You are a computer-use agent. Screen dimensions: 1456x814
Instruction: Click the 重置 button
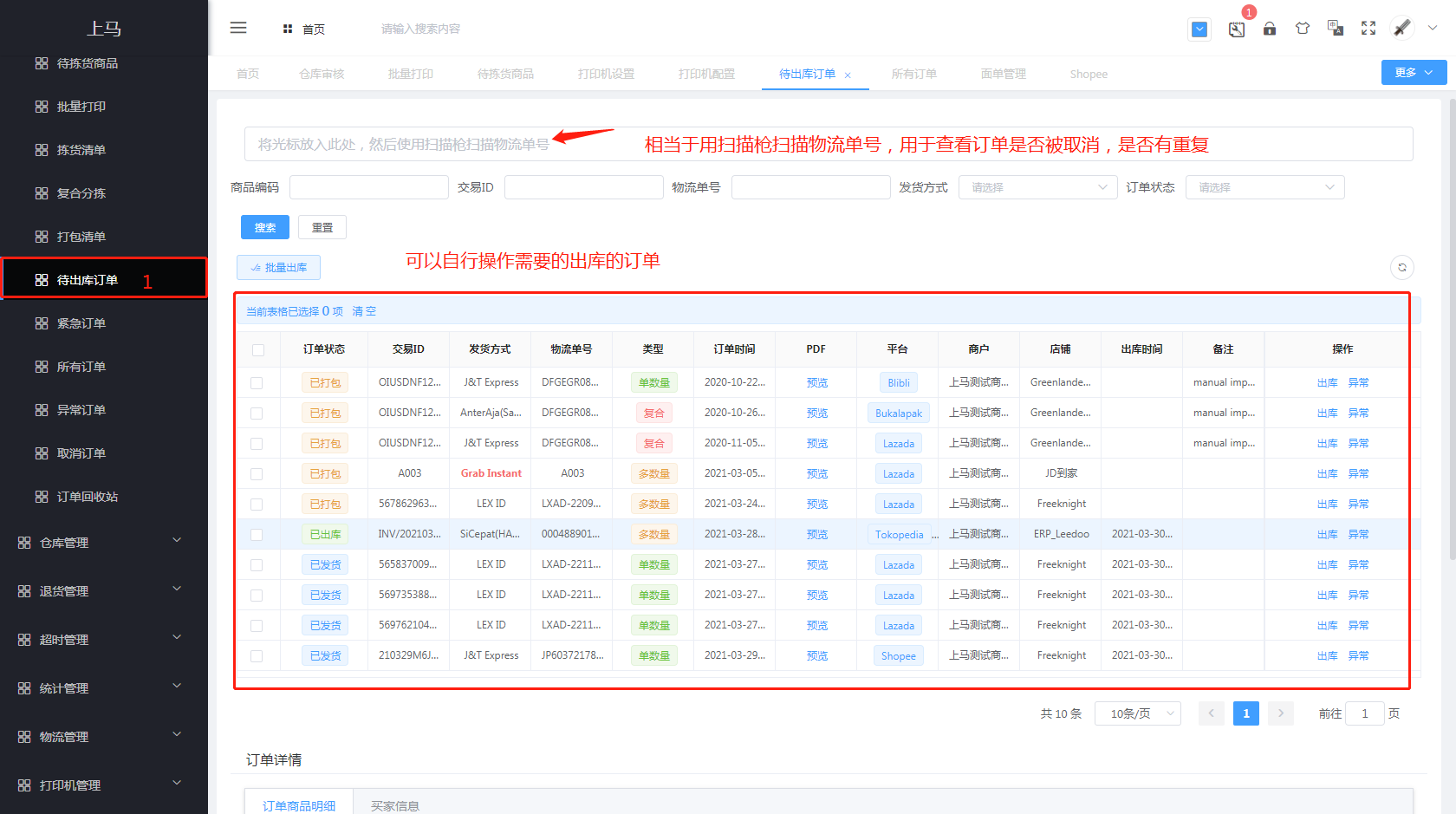(x=322, y=227)
